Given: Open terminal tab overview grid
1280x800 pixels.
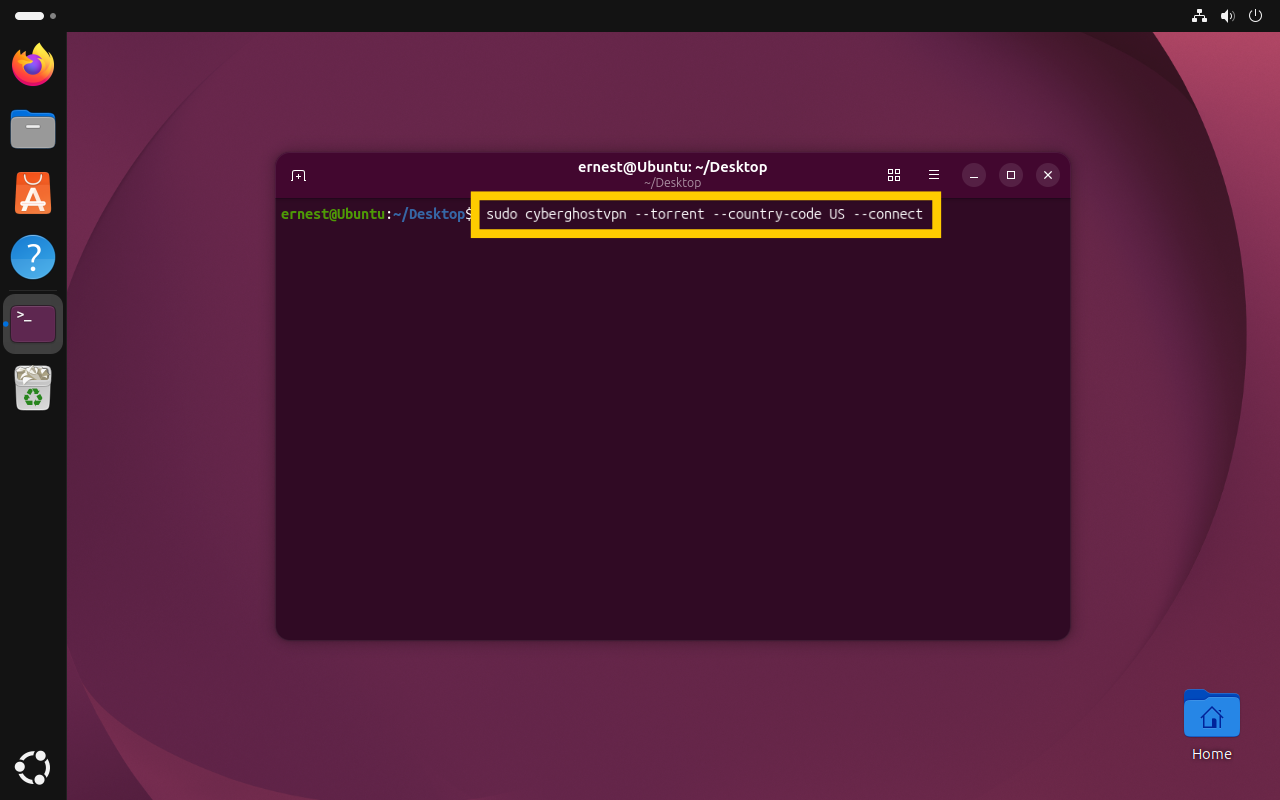Looking at the screenshot, I should pyautogui.click(x=894, y=175).
